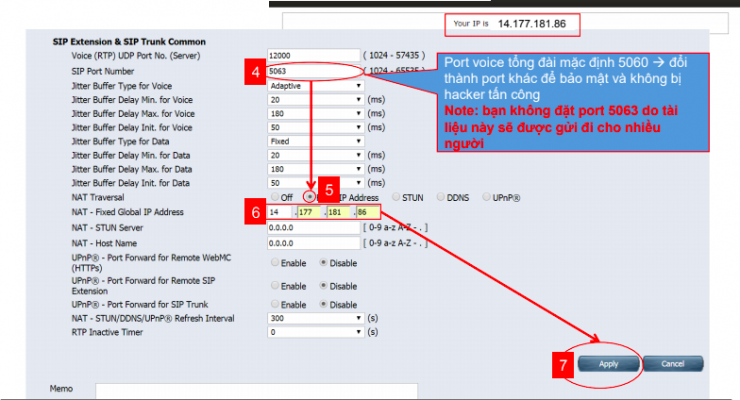The width and height of the screenshot is (740, 400).
Task: Open Jitter Buffer Delay Init. for Data dropdown
Action: [x=315, y=184]
